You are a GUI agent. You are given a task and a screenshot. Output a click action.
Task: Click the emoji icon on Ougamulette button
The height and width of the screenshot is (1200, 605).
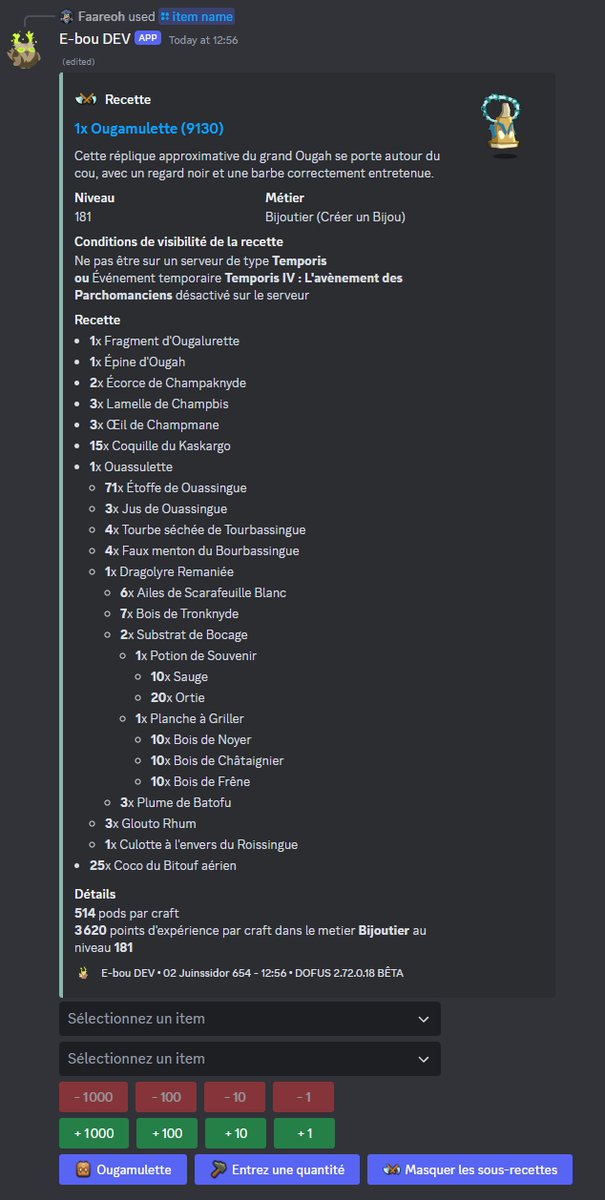(82, 1169)
